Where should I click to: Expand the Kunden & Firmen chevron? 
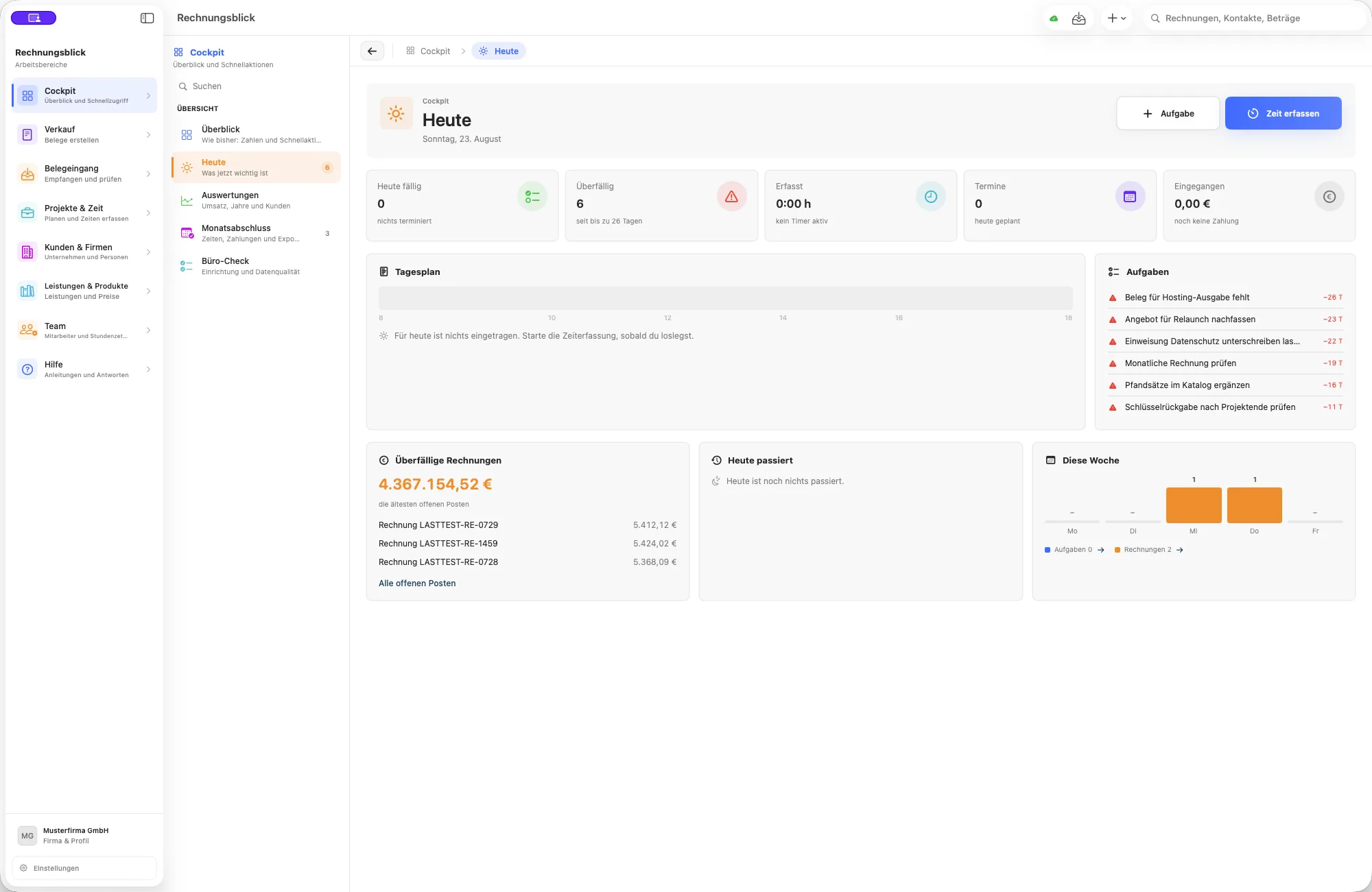pyautogui.click(x=148, y=252)
